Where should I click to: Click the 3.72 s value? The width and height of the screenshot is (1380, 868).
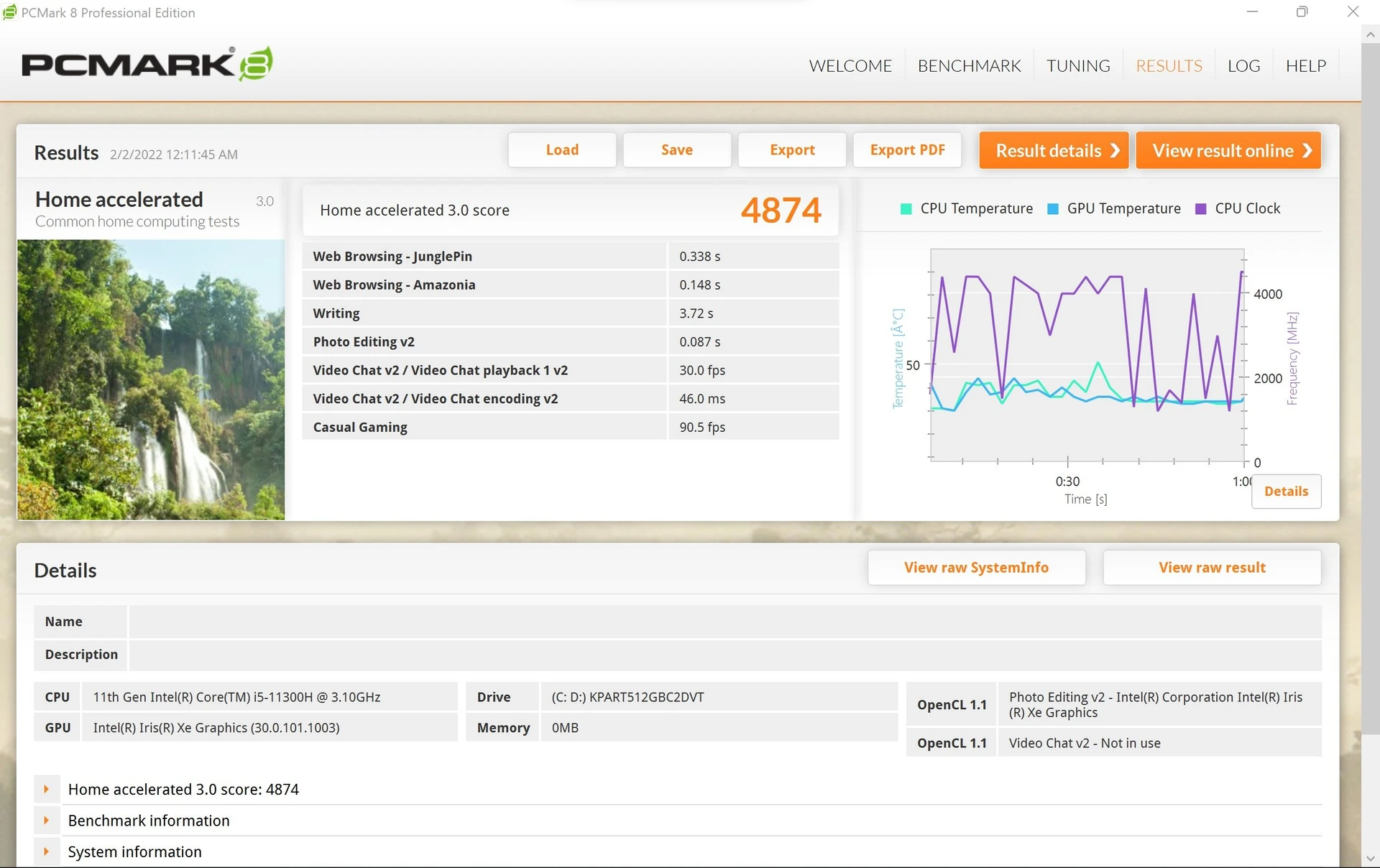(x=696, y=313)
